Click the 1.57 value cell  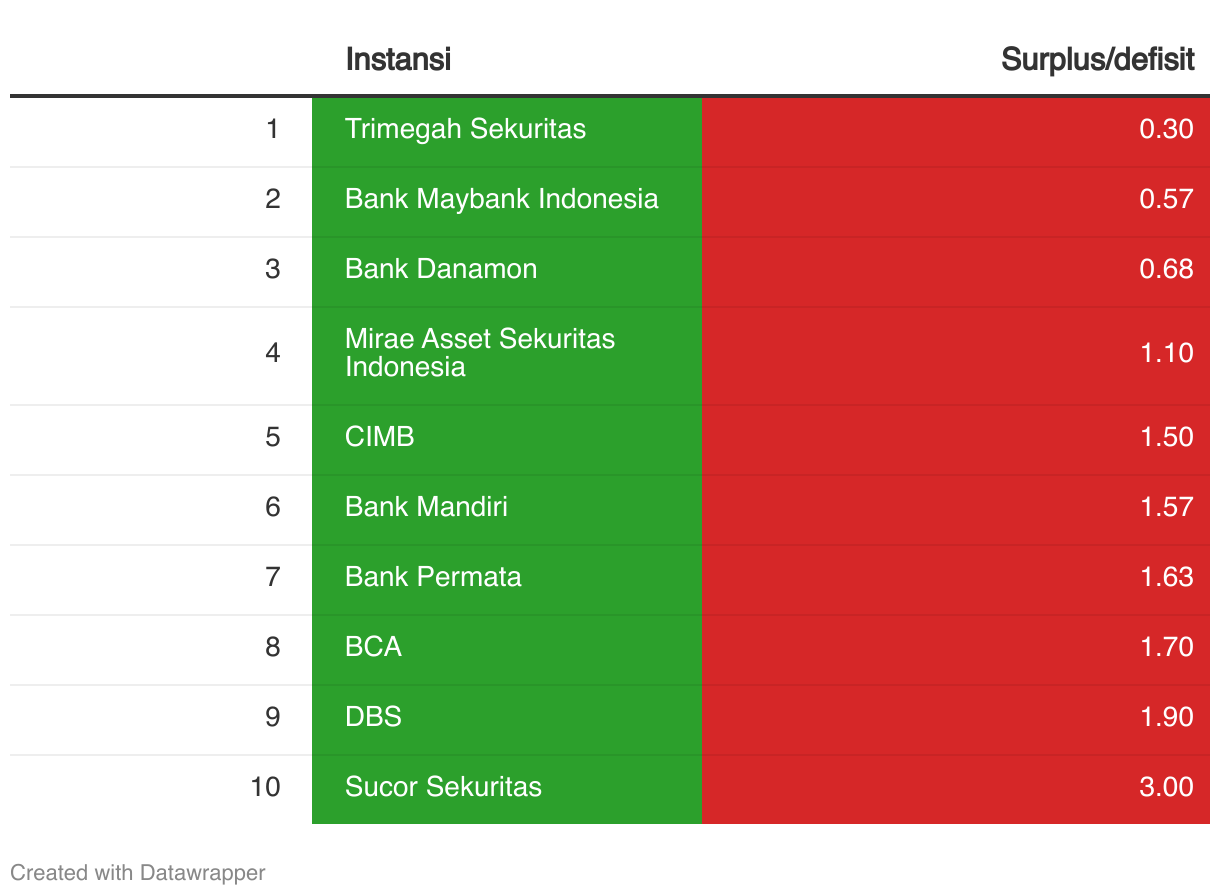tap(956, 508)
